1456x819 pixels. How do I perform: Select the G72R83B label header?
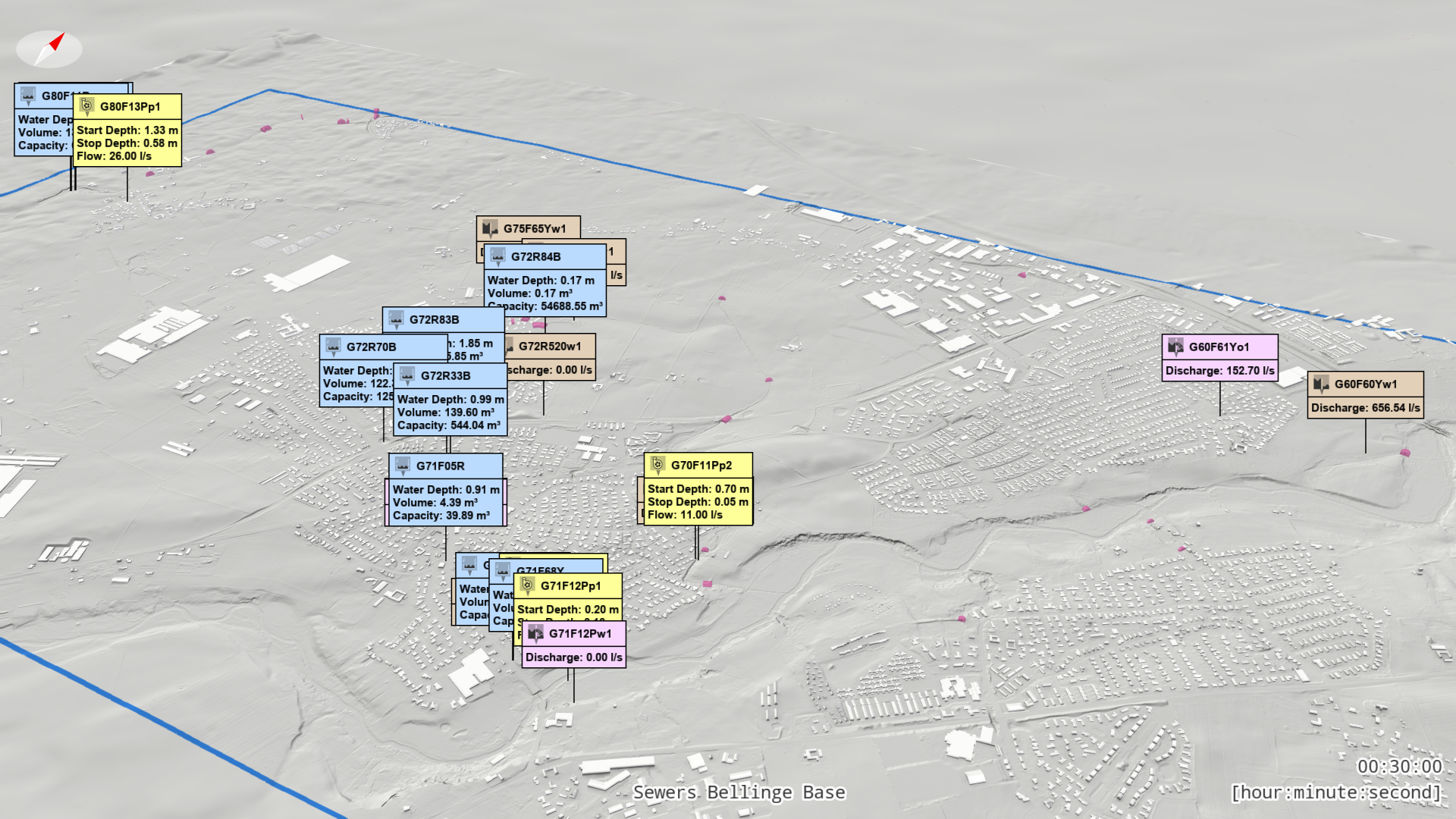434,319
